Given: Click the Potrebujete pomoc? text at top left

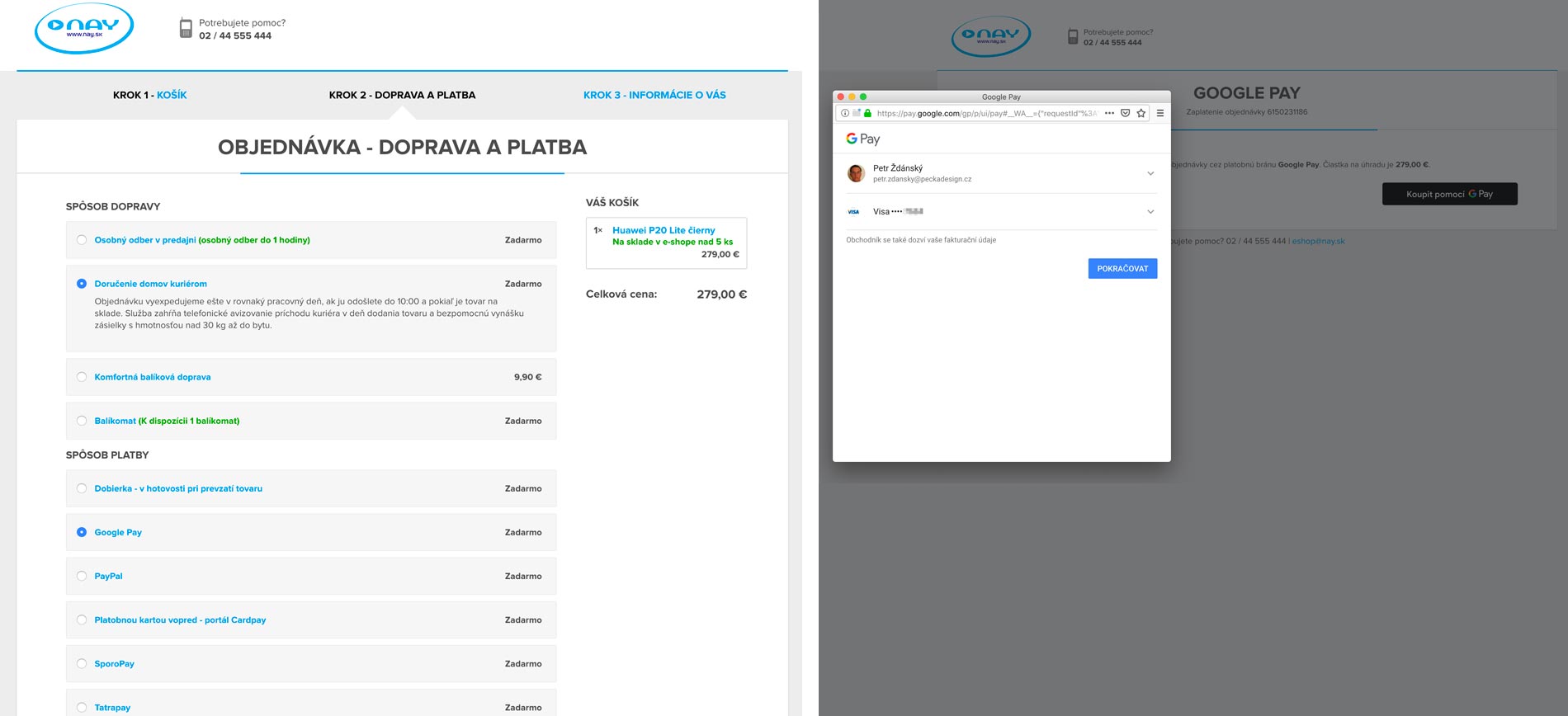Looking at the screenshot, I should pyautogui.click(x=242, y=23).
